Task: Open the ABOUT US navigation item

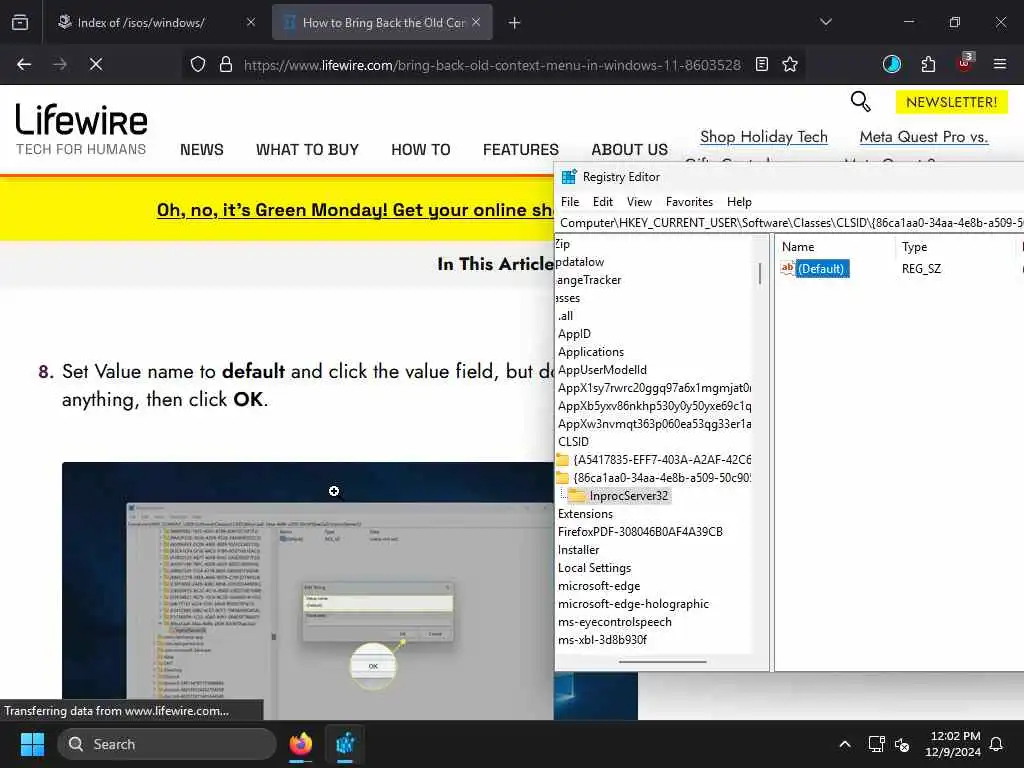Action: (x=630, y=150)
